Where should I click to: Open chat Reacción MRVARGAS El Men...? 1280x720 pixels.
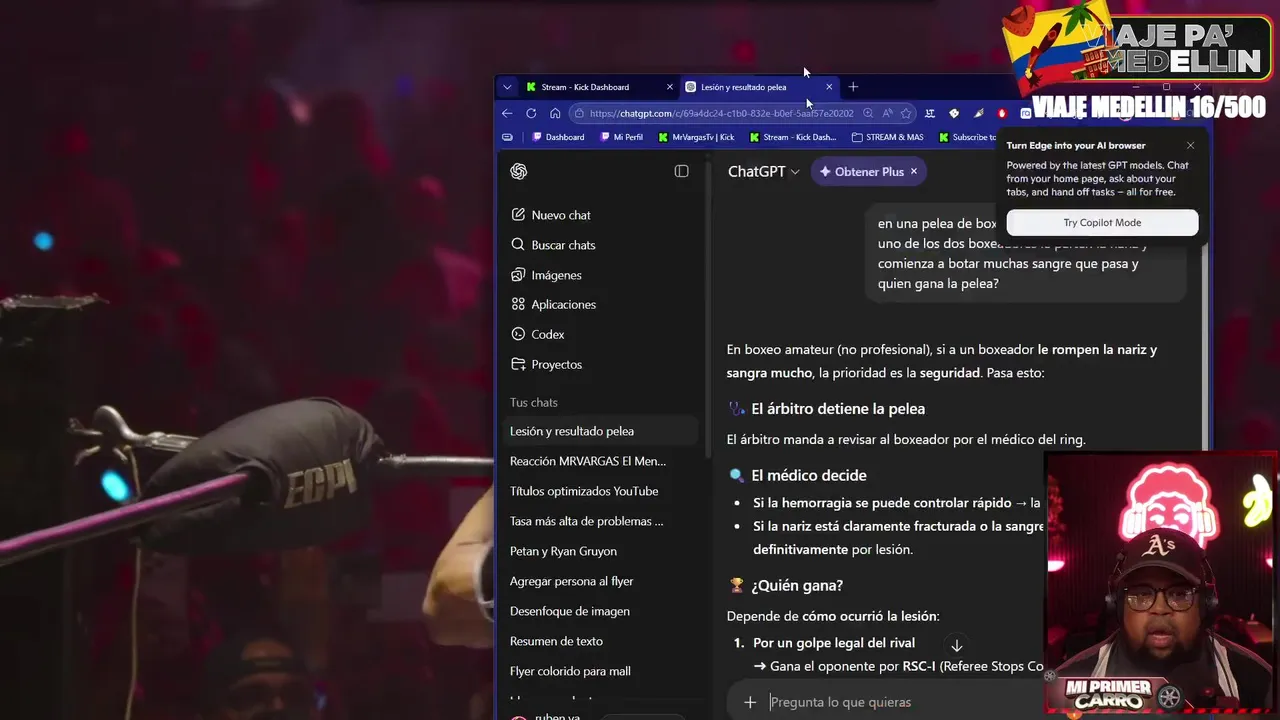(x=600, y=461)
